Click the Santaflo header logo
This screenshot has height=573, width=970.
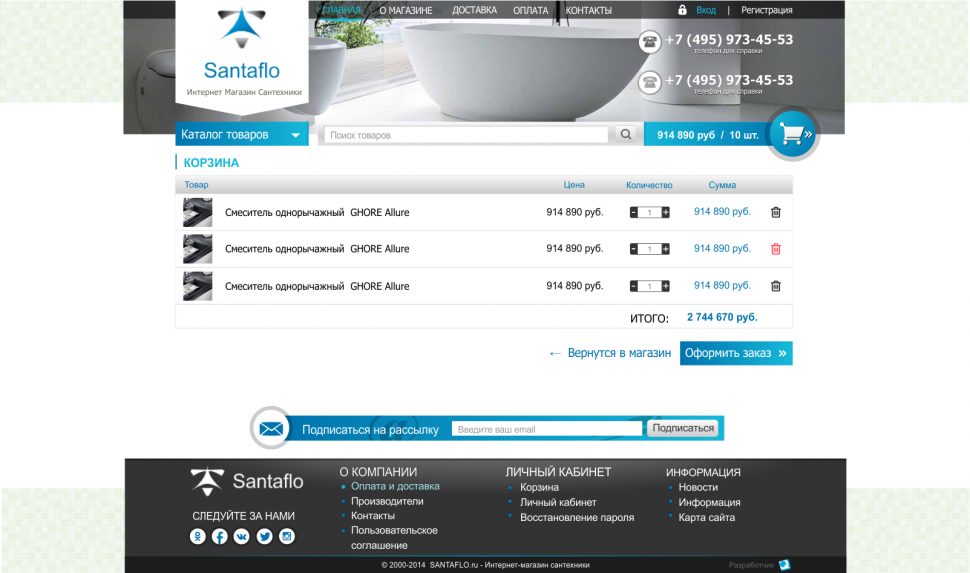pyautogui.click(x=242, y=53)
